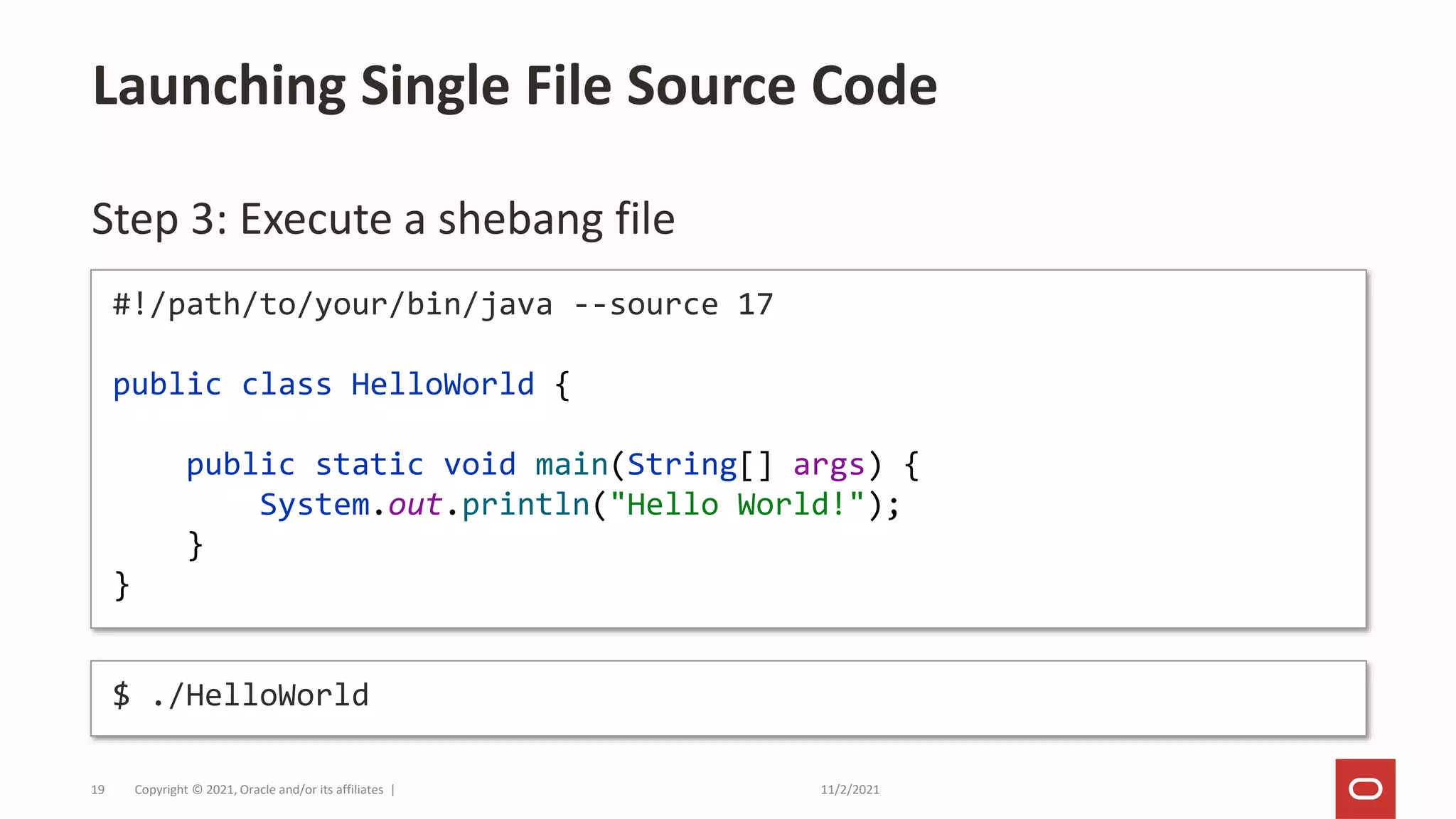Click slide number 19 in footer
Screen dimensions: 1456x819
tap(98, 790)
